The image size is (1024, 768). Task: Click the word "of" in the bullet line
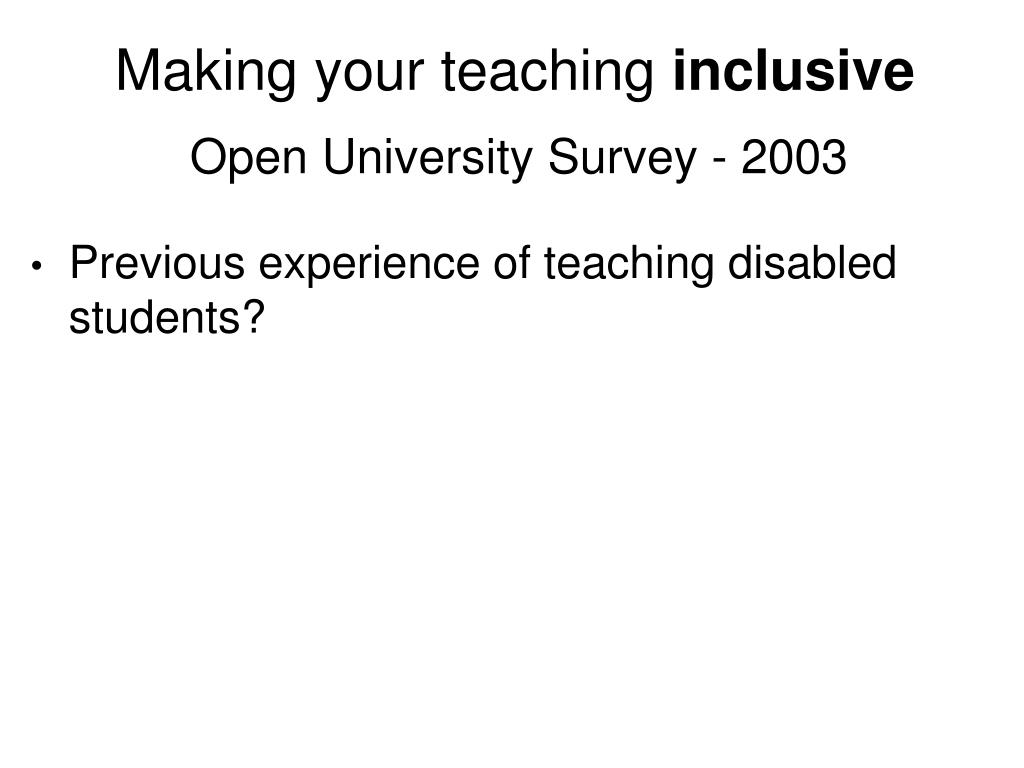click(511, 263)
